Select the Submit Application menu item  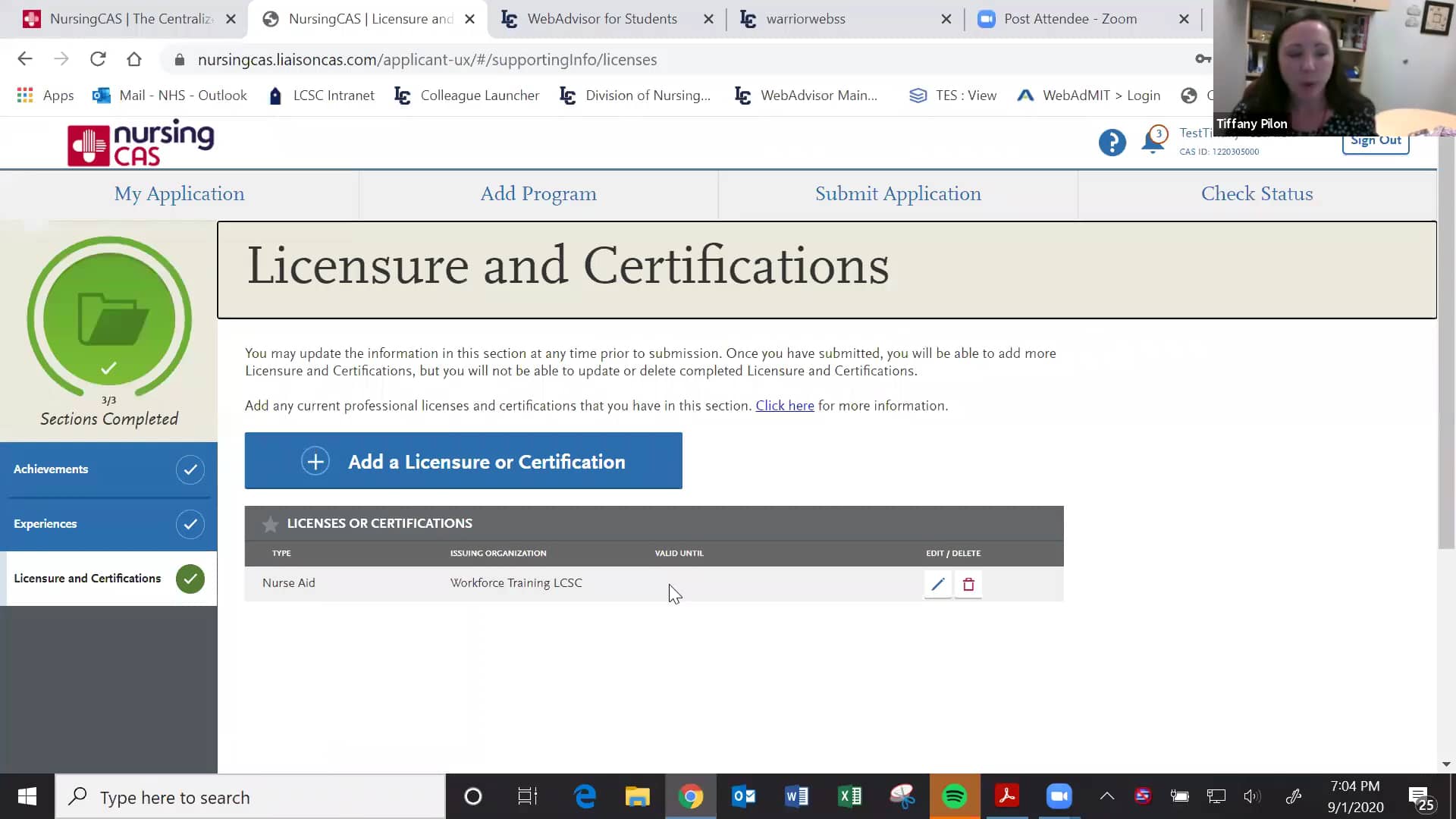click(x=898, y=194)
